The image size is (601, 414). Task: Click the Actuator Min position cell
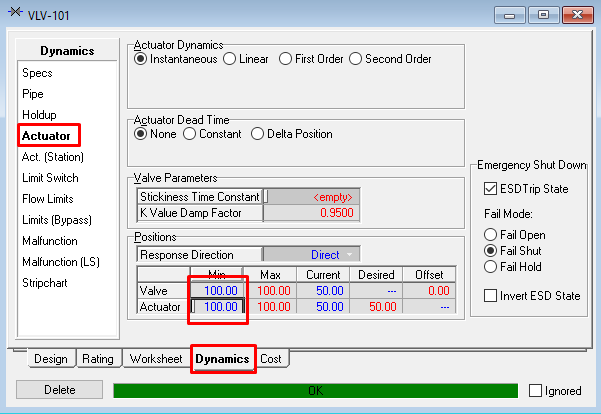point(217,307)
